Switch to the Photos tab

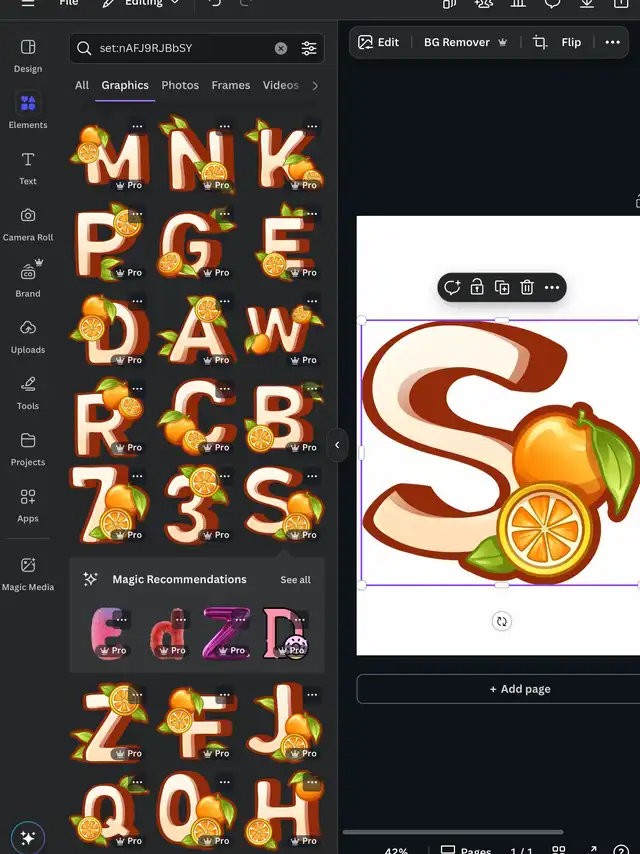(x=180, y=86)
